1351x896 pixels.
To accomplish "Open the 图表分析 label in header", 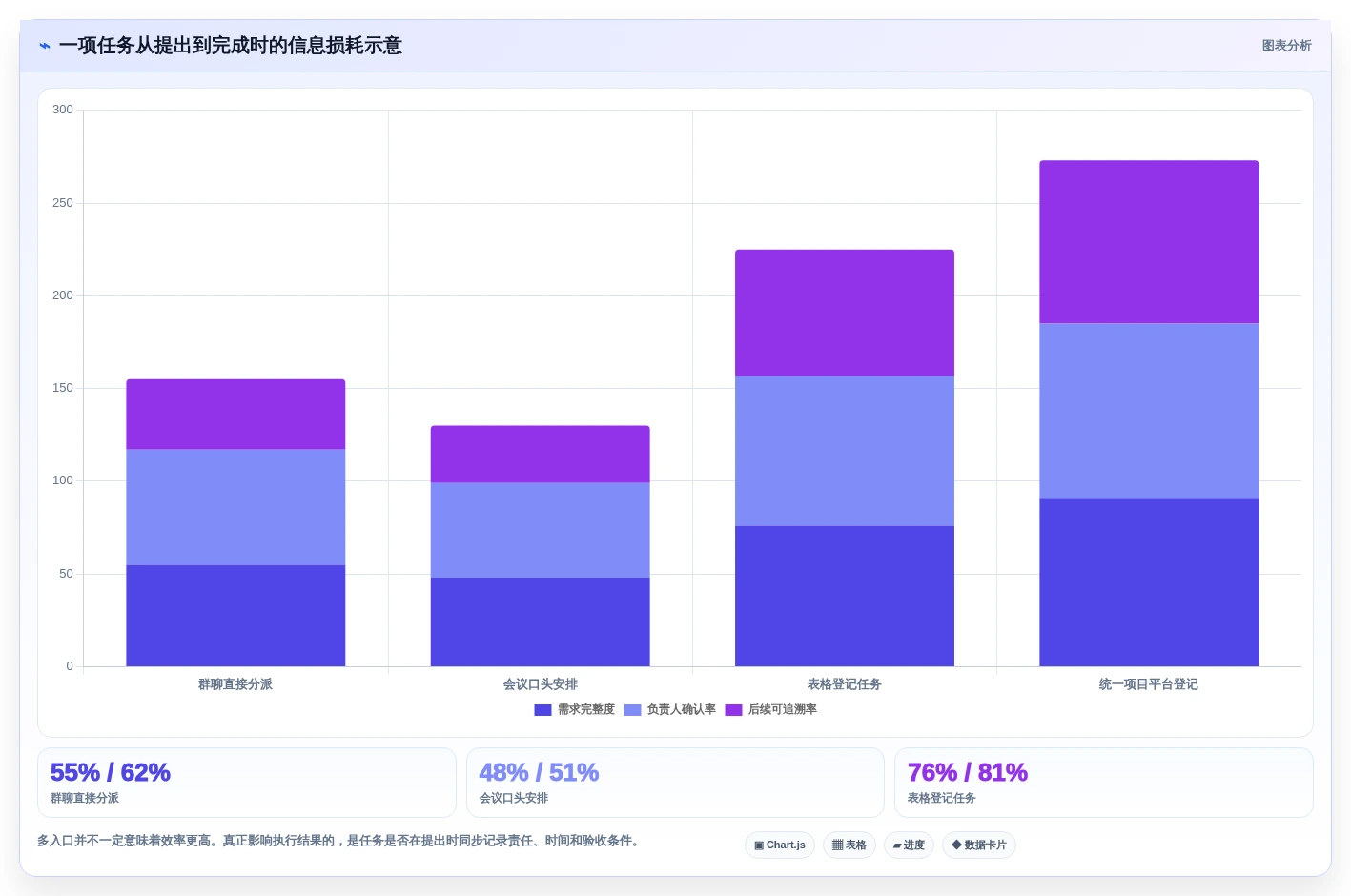I will (1286, 46).
